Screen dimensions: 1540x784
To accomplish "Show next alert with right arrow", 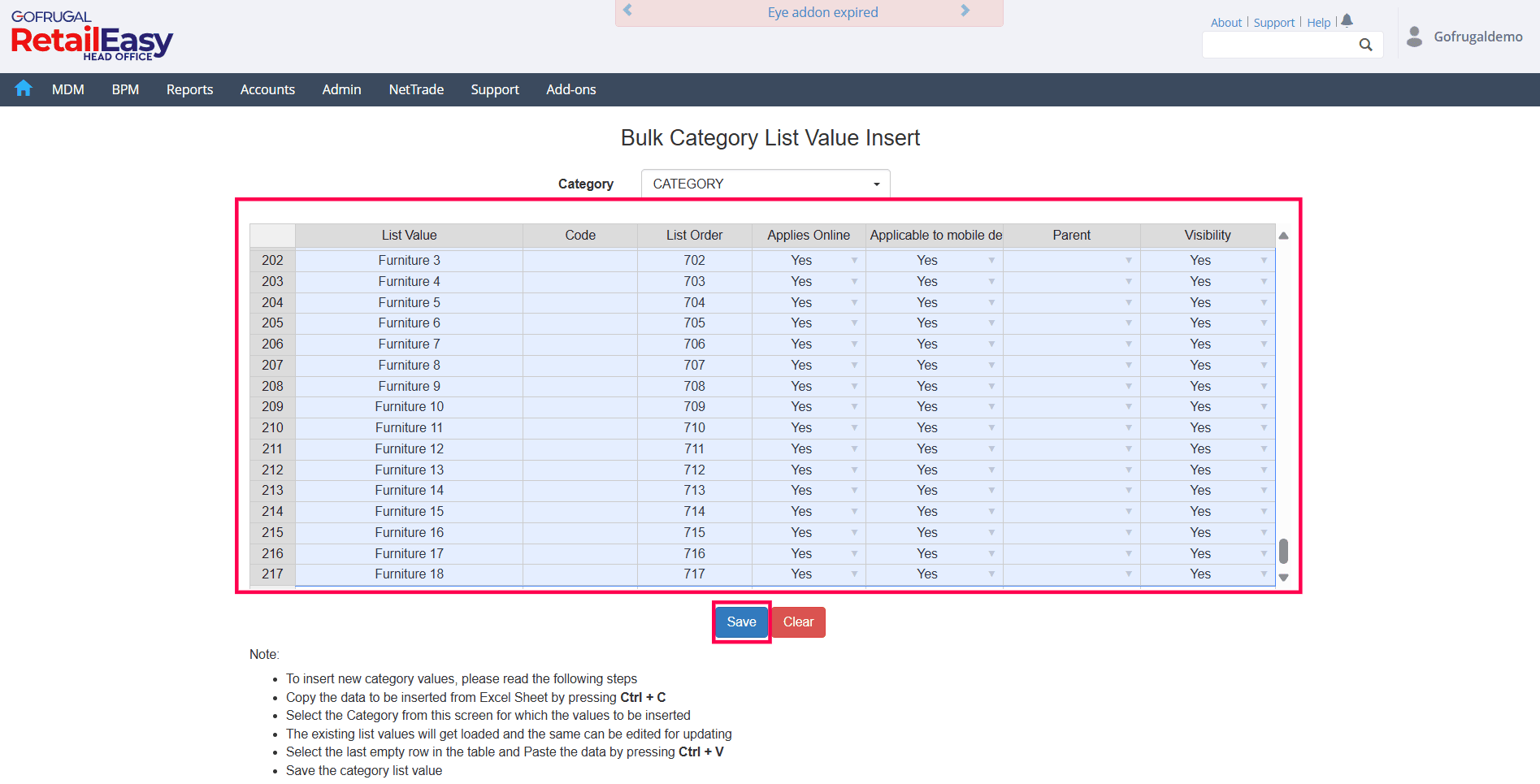I will (x=965, y=11).
